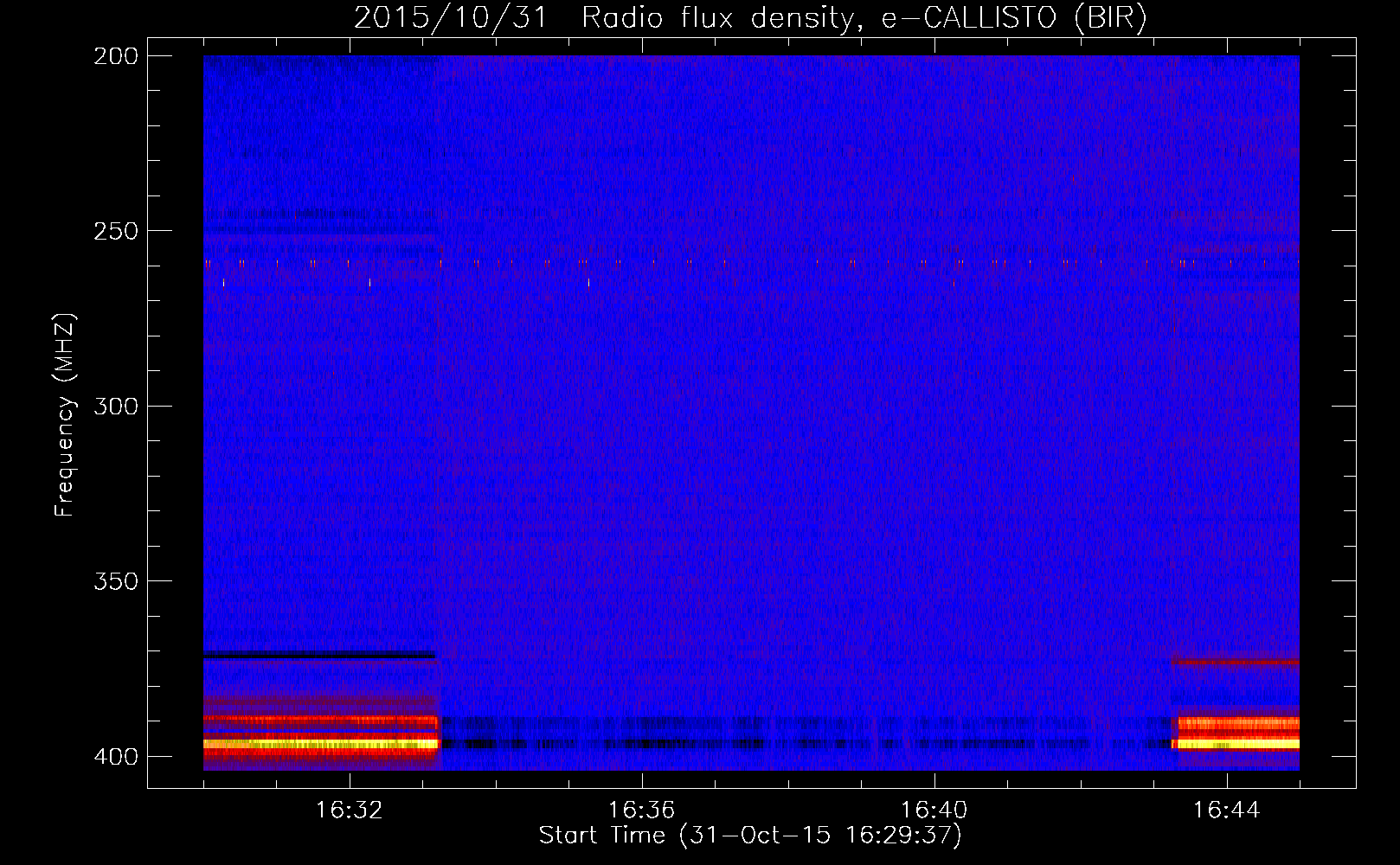Viewport: 1400px width, 865px height.
Task: Click the 16:40 time tick label
Action: click(x=934, y=811)
